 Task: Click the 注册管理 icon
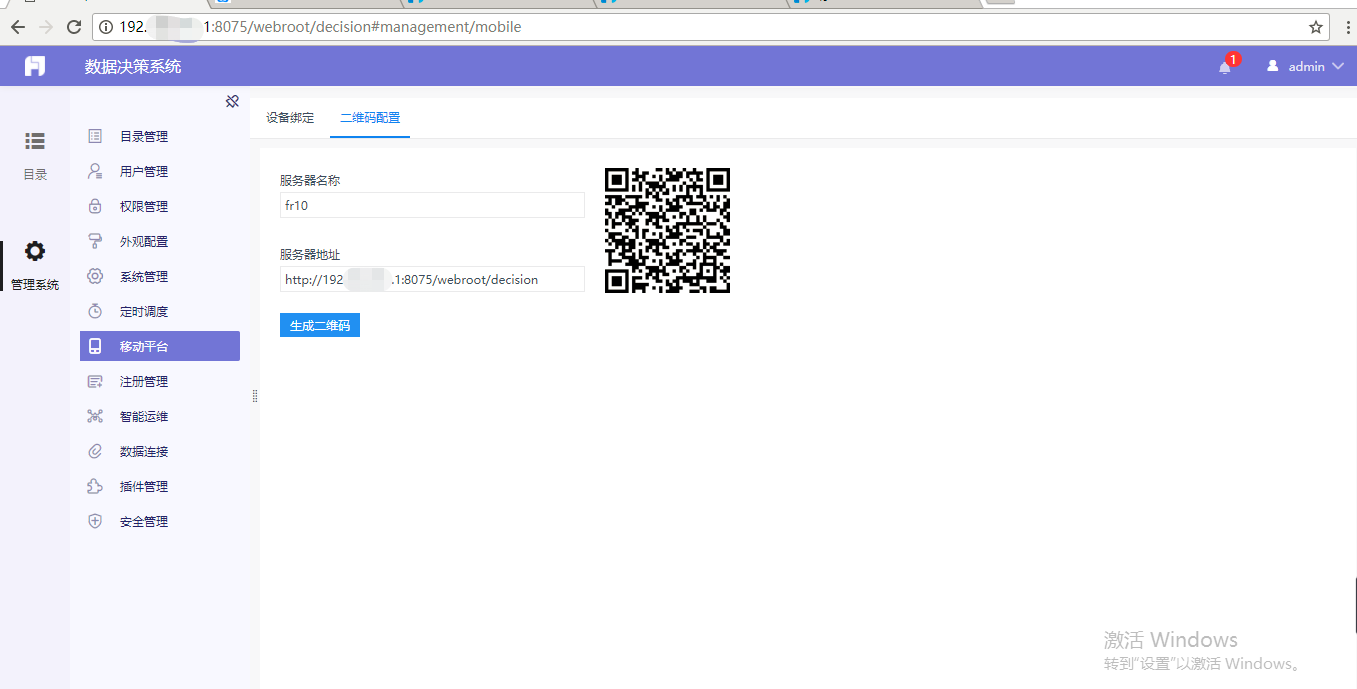click(95, 381)
